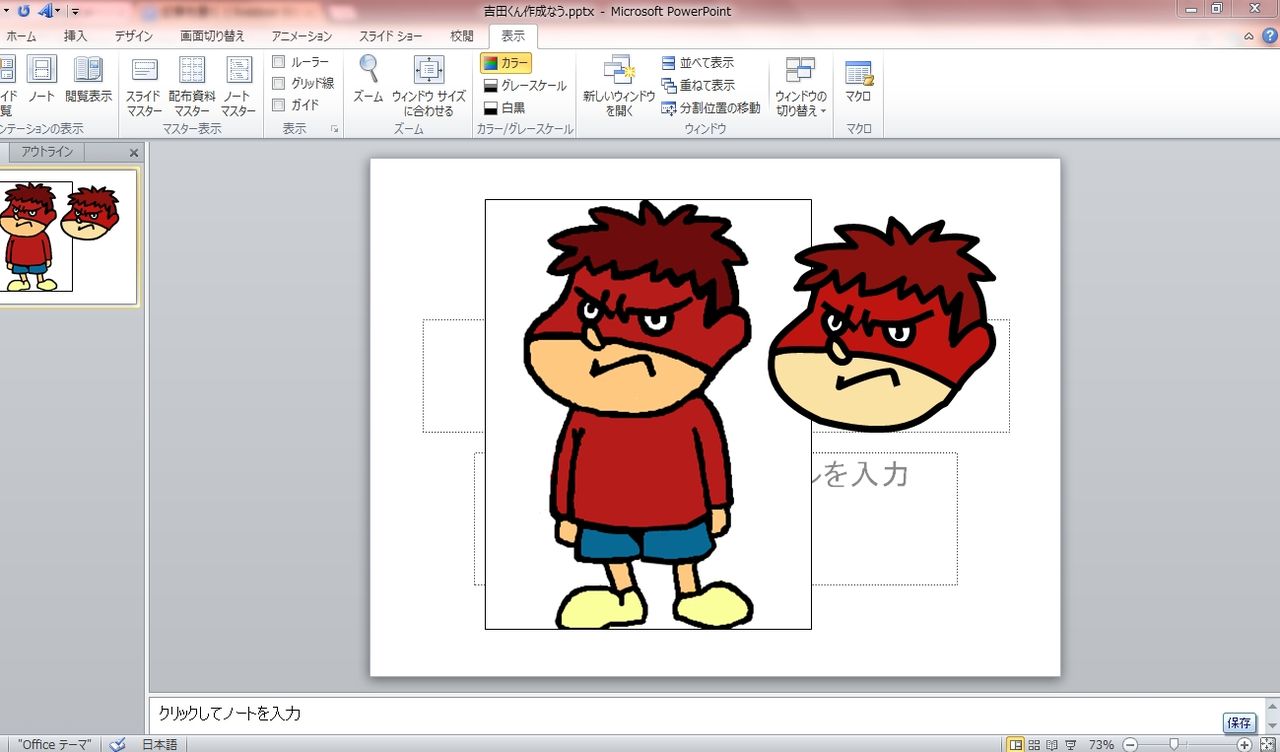
Task: Select the slide thumbnail in the left pane
Action: pyautogui.click(x=68, y=236)
